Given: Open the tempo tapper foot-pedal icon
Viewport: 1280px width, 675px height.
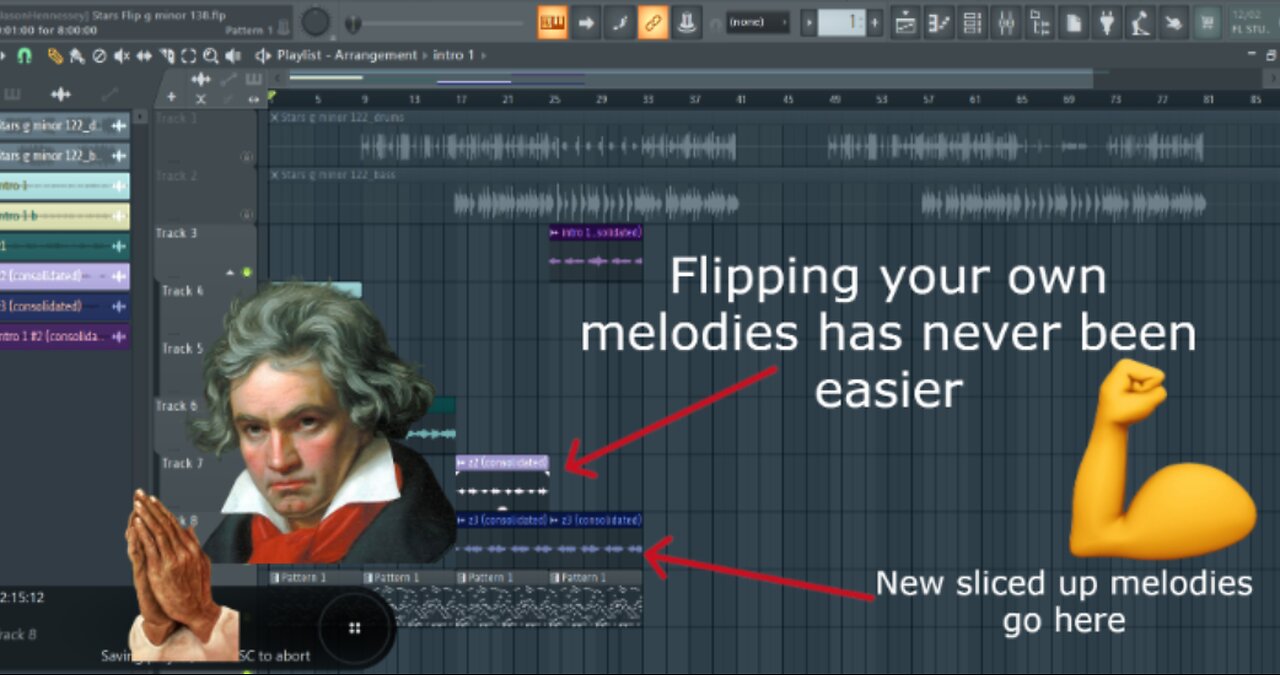Looking at the screenshot, I should (1139, 21).
